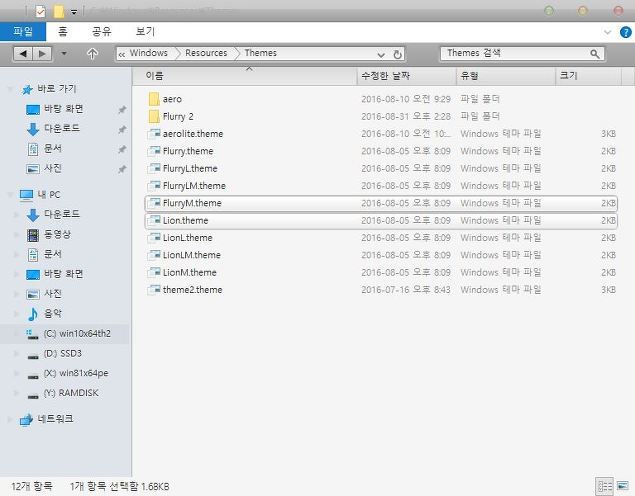Switch to details view layout
Viewport: 635px width, 496px height.
click(605, 486)
